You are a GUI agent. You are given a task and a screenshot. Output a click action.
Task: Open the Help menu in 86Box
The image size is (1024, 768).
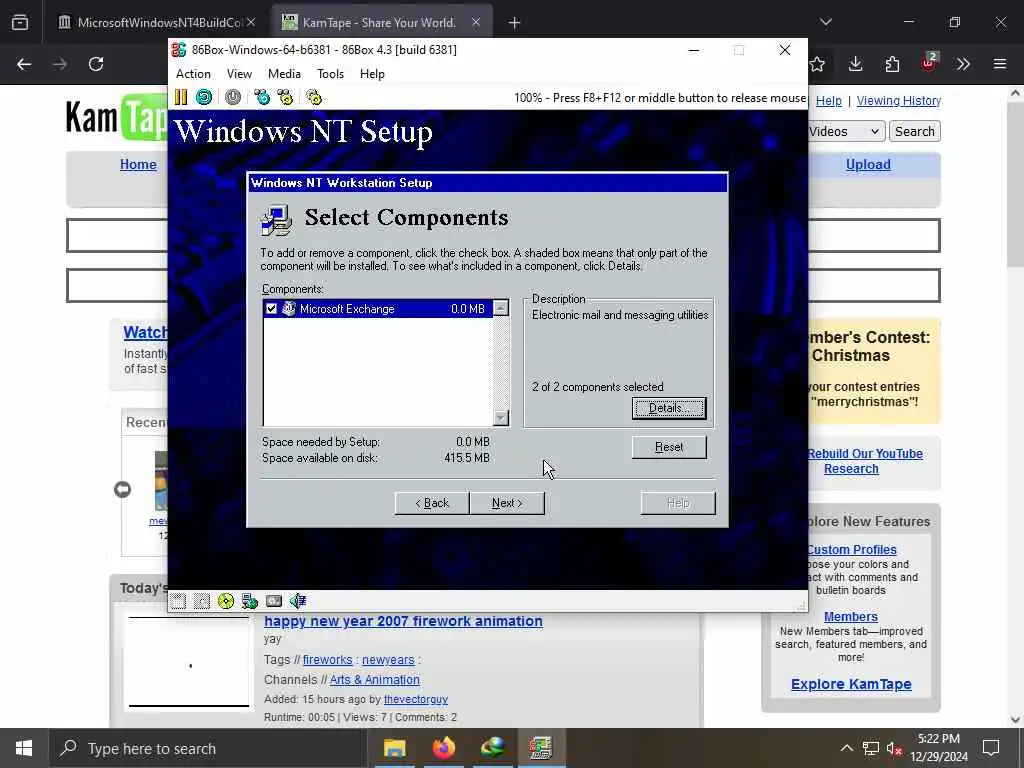click(x=372, y=74)
